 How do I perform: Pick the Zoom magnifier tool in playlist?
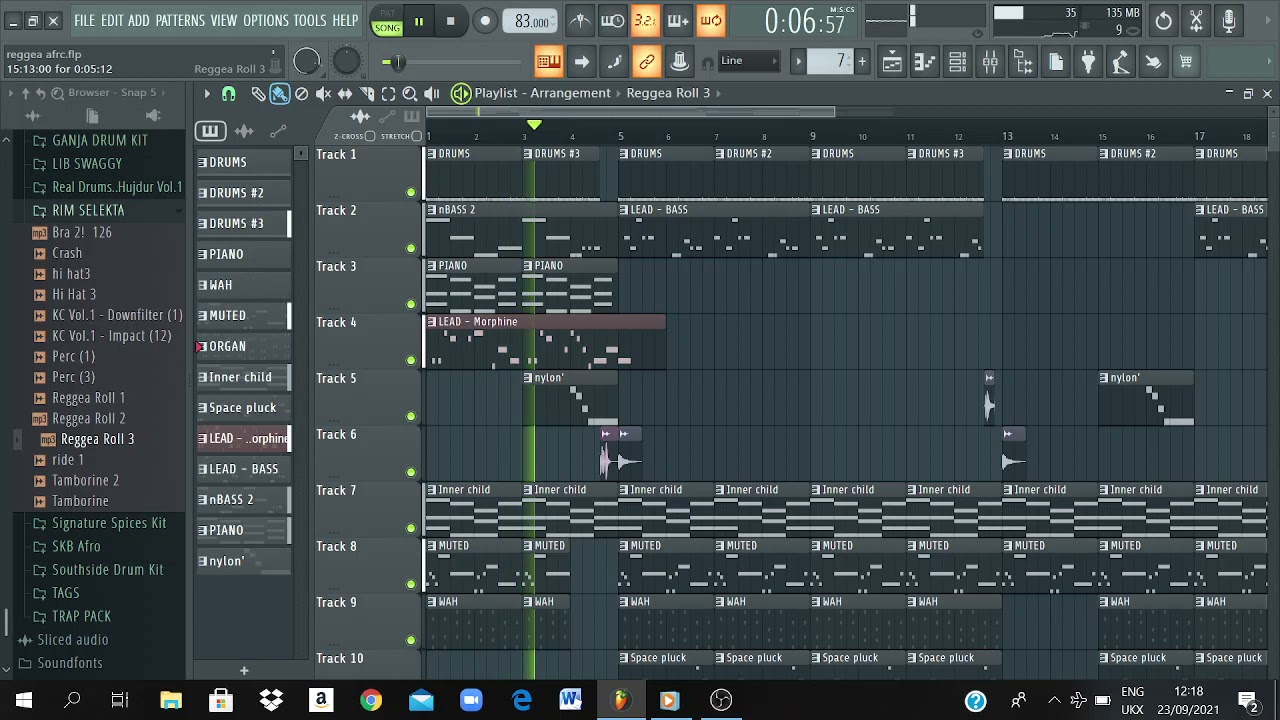(410, 93)
